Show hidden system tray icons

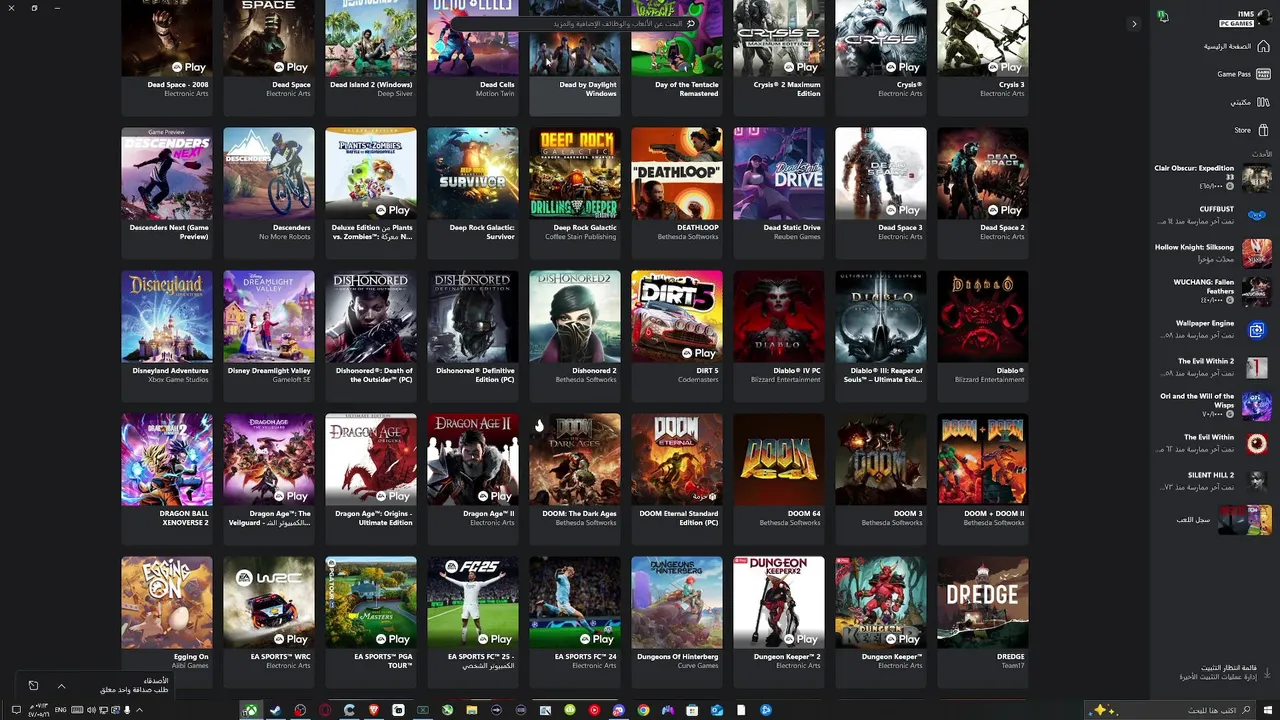(139, 710)
